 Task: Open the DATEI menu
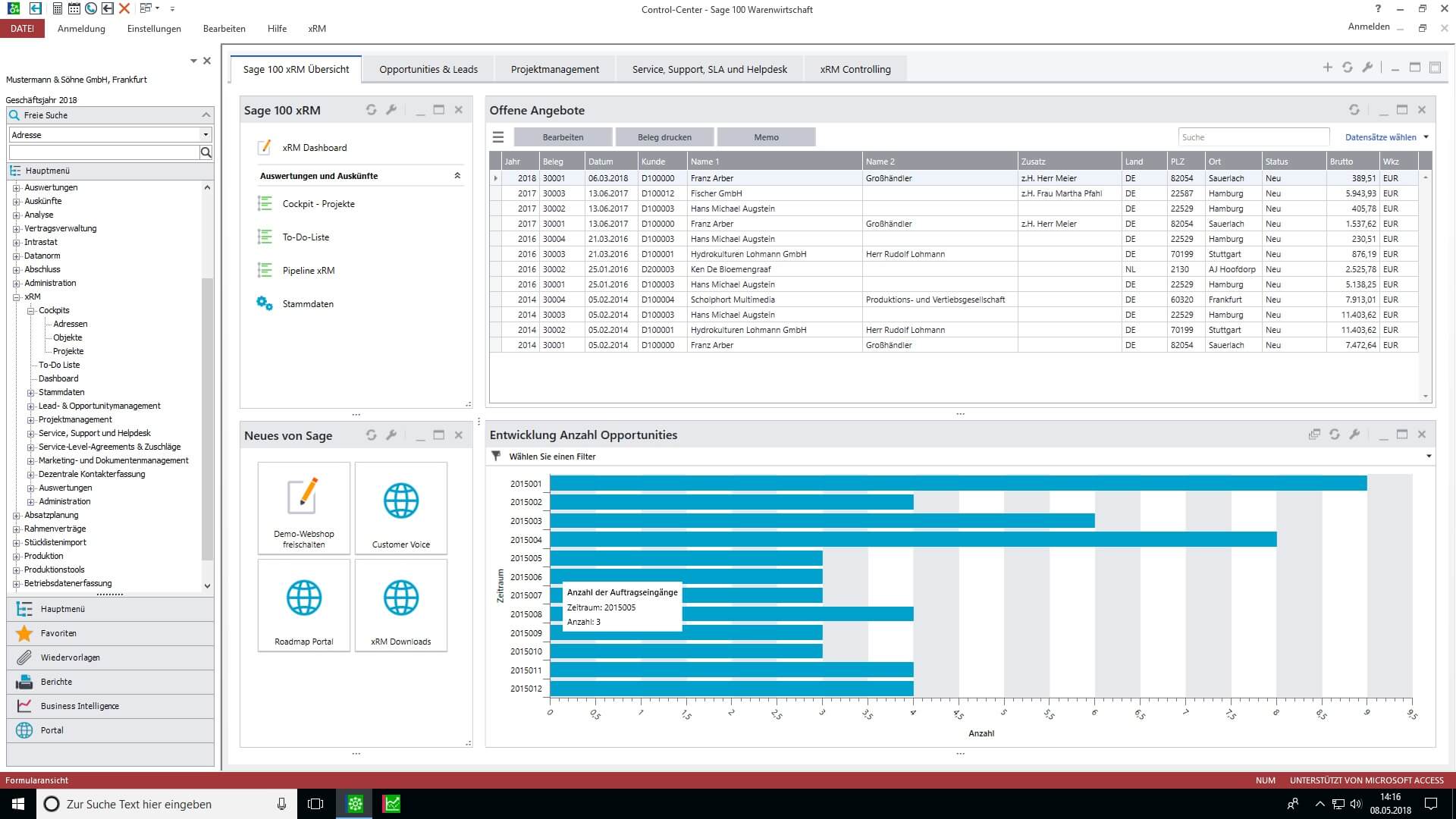click(22, 28)
